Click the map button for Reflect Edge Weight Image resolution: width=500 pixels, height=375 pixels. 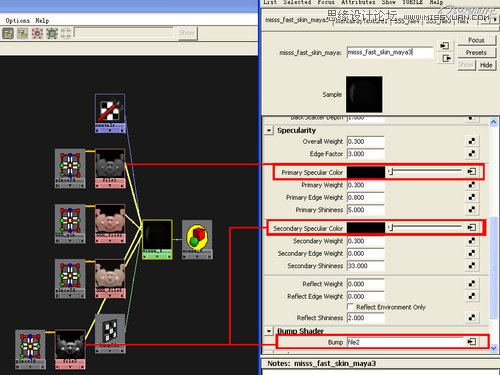[472, 296]
